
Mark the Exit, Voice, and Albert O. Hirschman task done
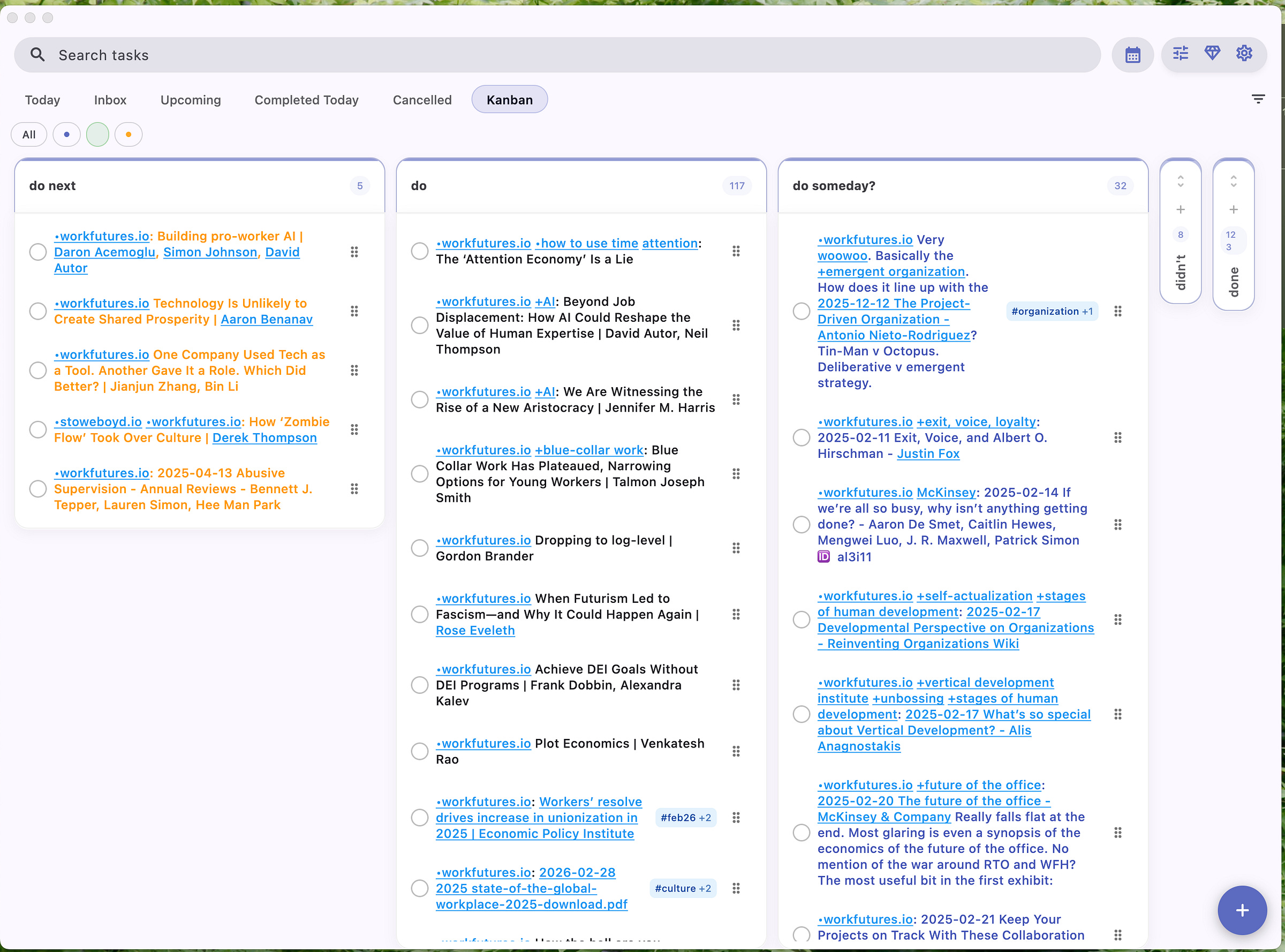pyautogui.click(x=801, y=437)
